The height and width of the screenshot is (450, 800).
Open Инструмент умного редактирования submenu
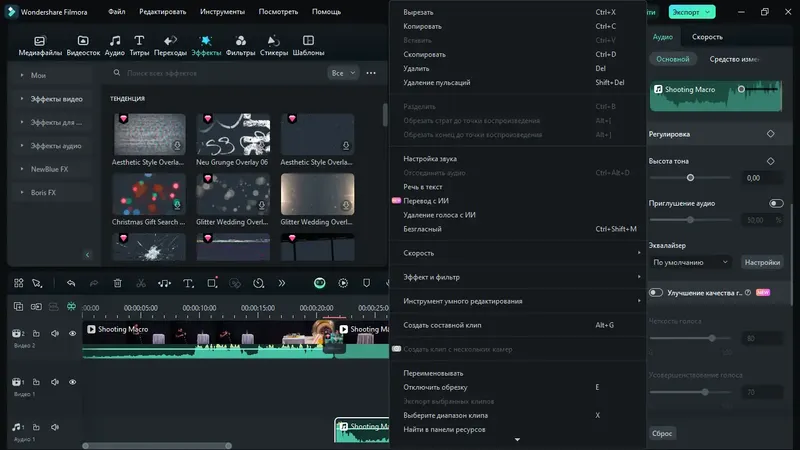[518, 301]
